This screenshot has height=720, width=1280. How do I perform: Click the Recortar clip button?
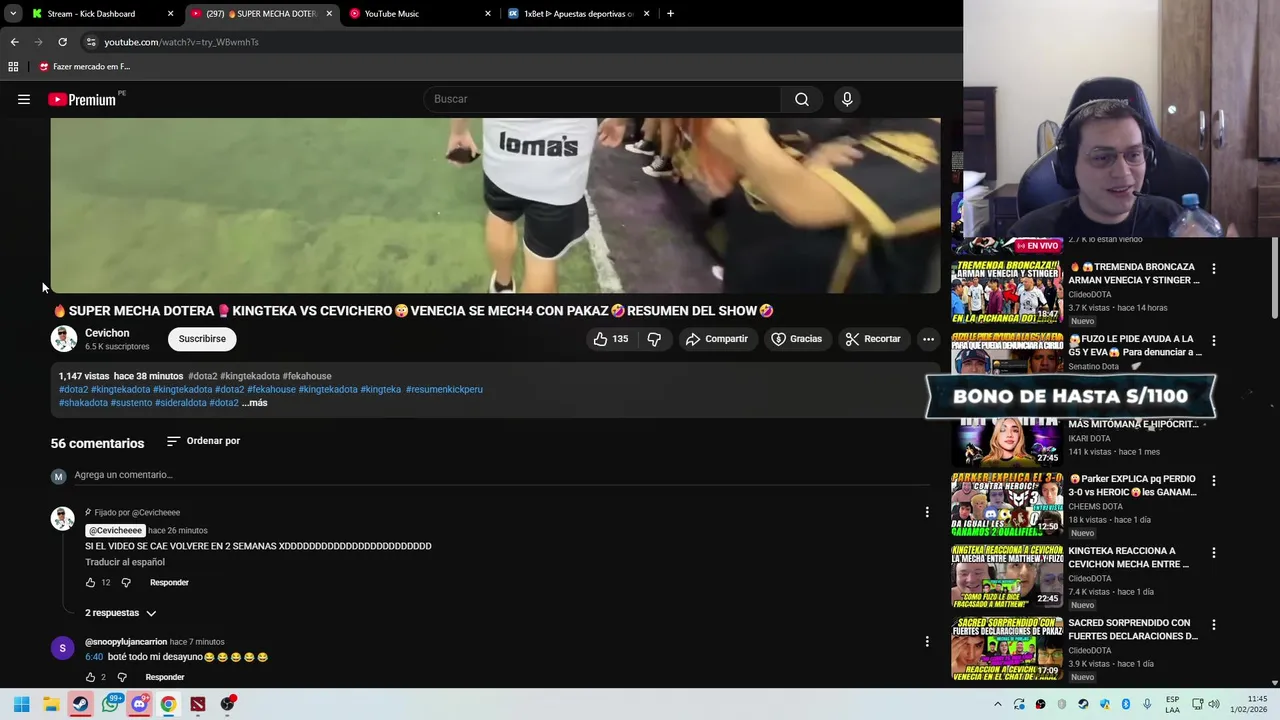(x=873, y=339)
